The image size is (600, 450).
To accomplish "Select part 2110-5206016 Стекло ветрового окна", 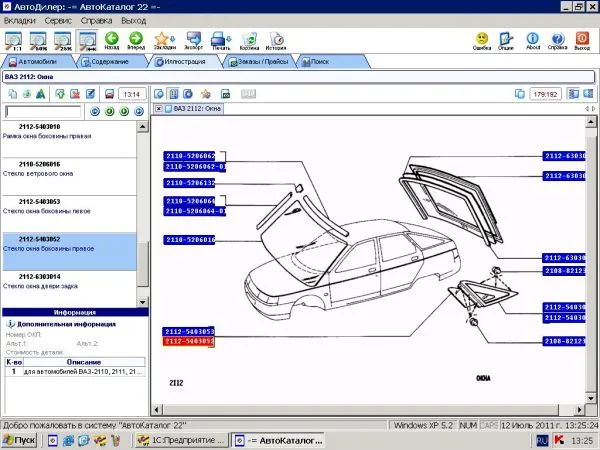I will pos(69,177).
